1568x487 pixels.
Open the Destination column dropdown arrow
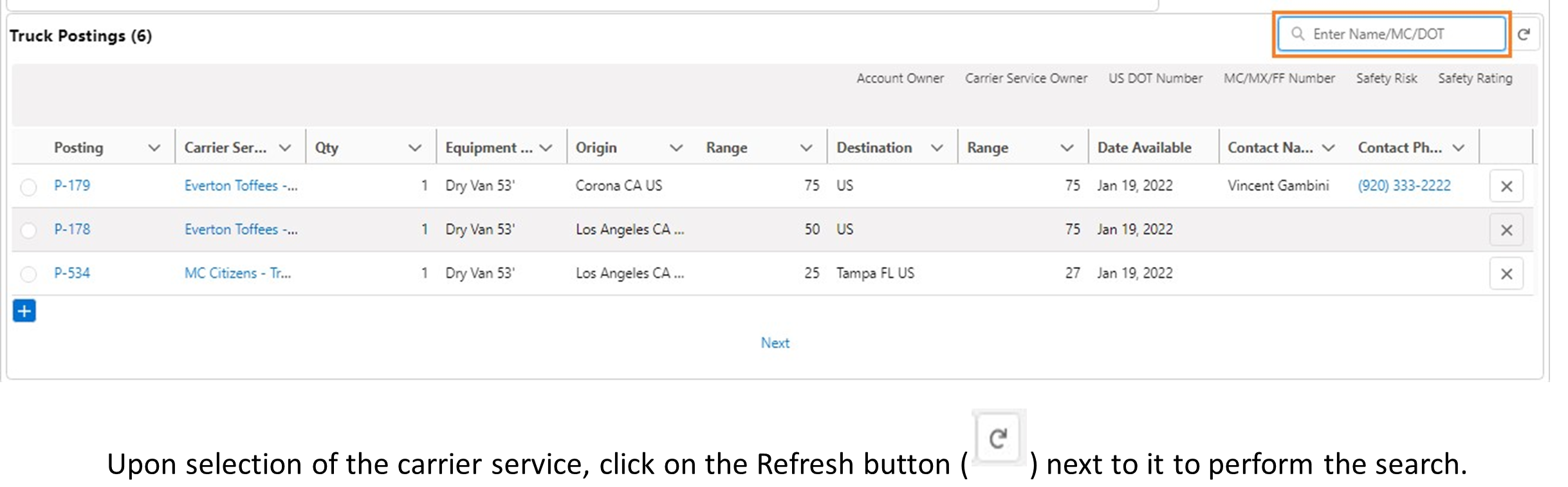(937, 148)
